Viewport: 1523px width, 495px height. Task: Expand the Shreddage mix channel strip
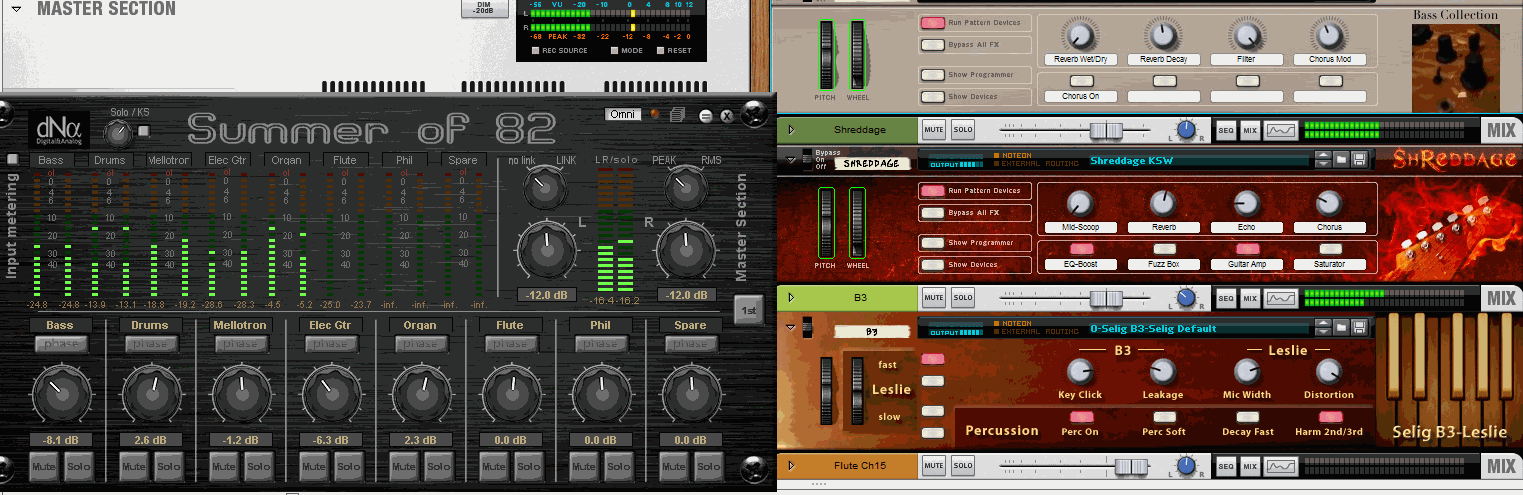[x=791, y=130]
